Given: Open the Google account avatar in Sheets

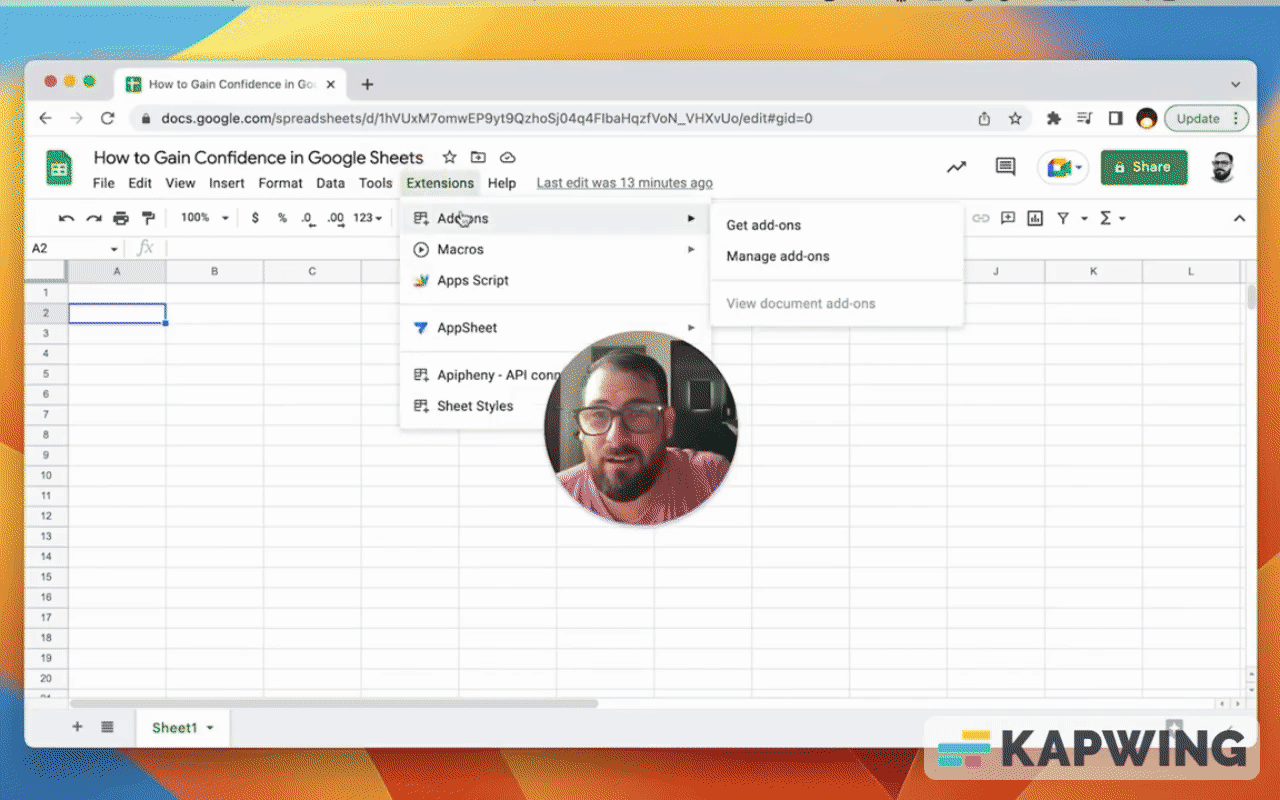Looking at the screenshot, I should click(1221, 167).
